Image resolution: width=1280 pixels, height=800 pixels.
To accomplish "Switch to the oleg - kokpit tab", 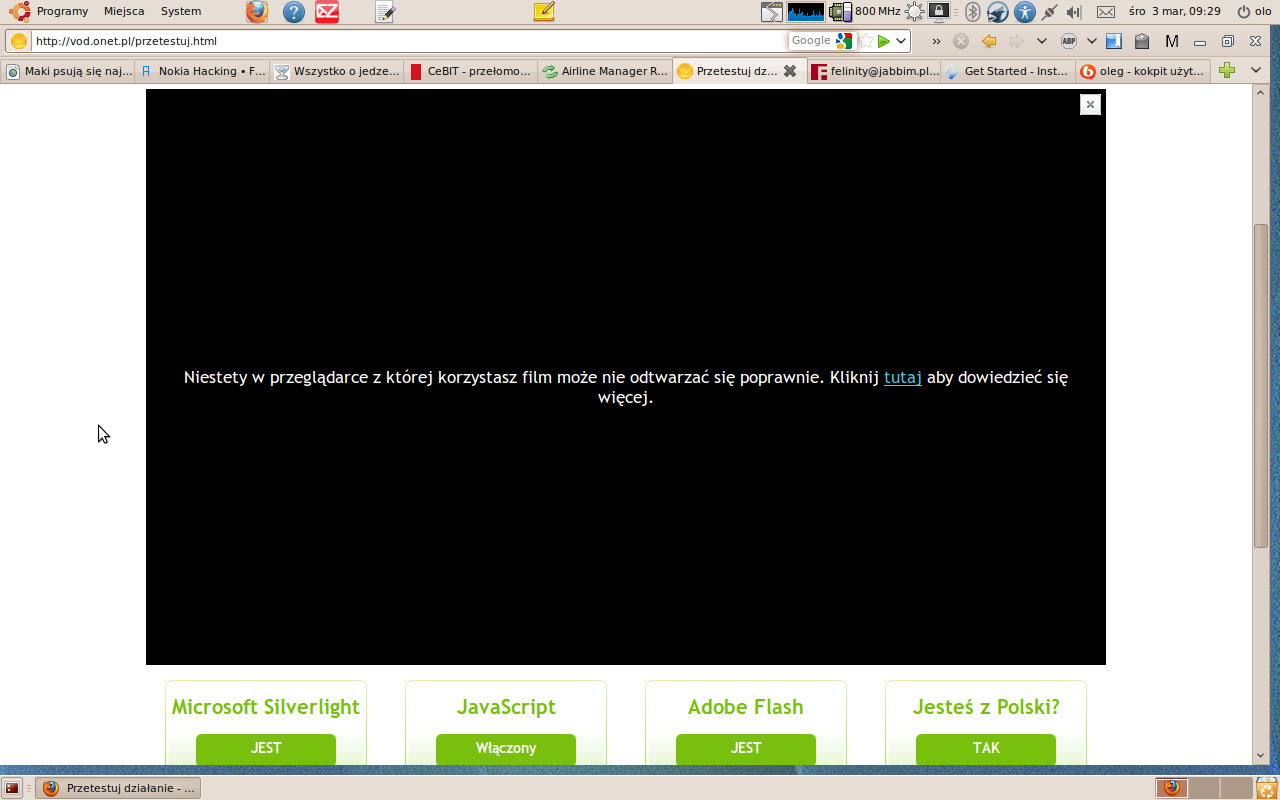I will pos(1143,71).
